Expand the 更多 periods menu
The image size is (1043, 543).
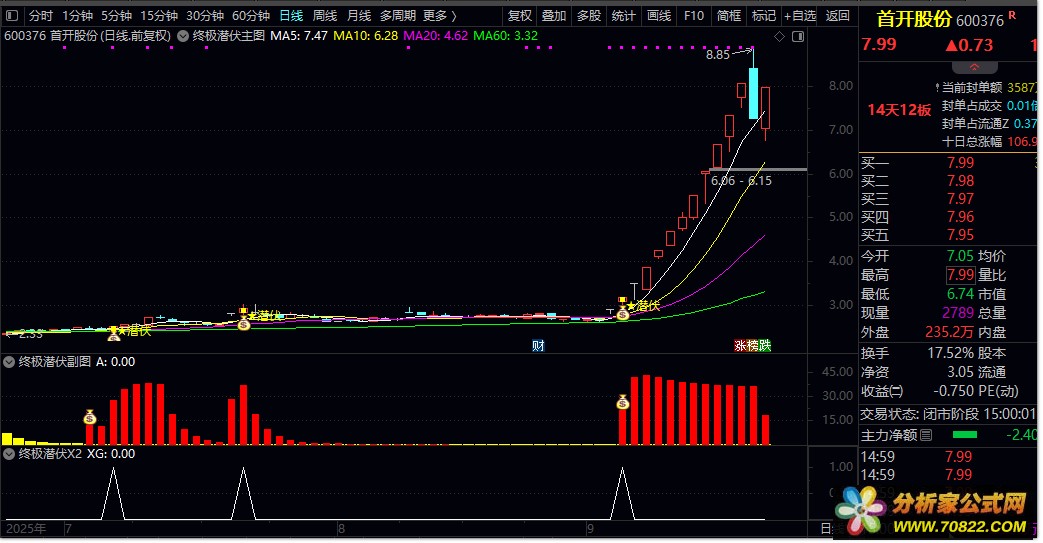(x=440, y=15)
